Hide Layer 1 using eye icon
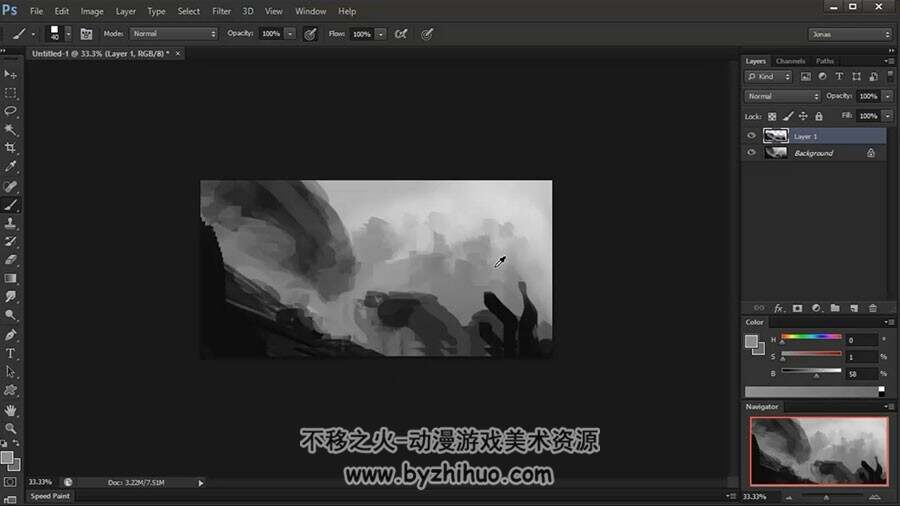Screen dimensions: 900x506 751,136
